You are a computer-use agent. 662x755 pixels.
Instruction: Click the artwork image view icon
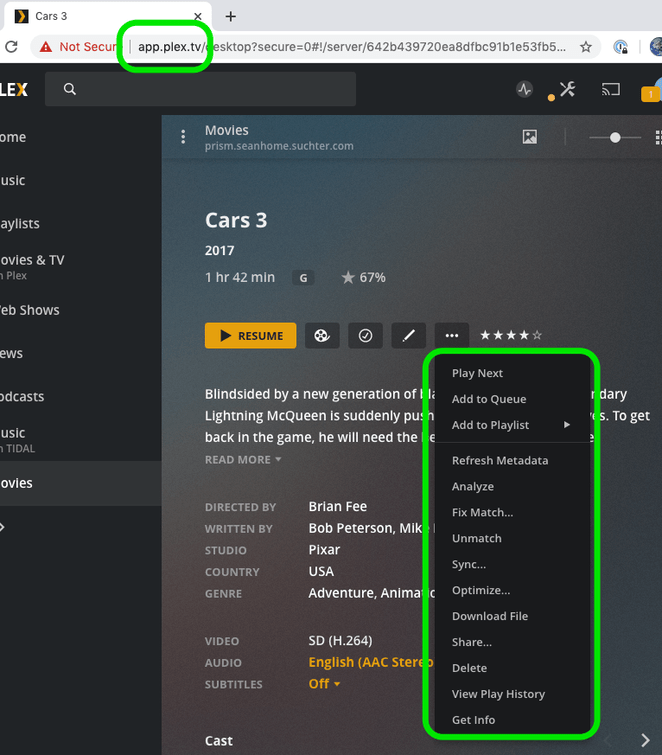point(530,137)
